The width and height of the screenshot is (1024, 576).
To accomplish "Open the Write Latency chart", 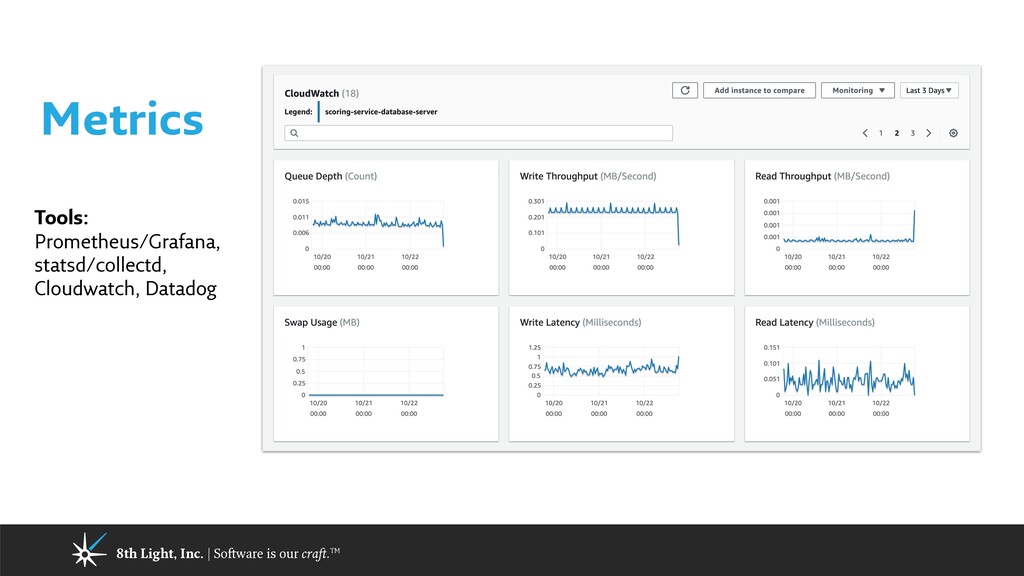I will point(621,374).
